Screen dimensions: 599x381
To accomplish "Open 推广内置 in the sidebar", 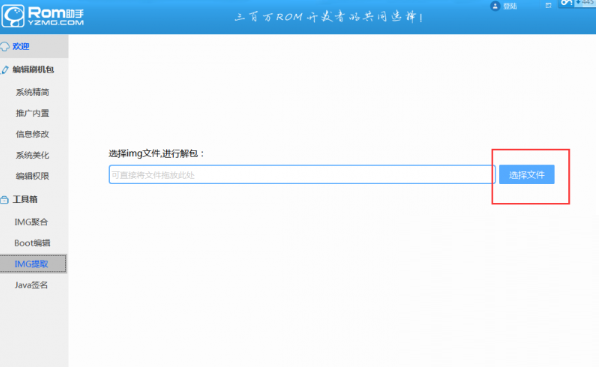I will 32,113.
